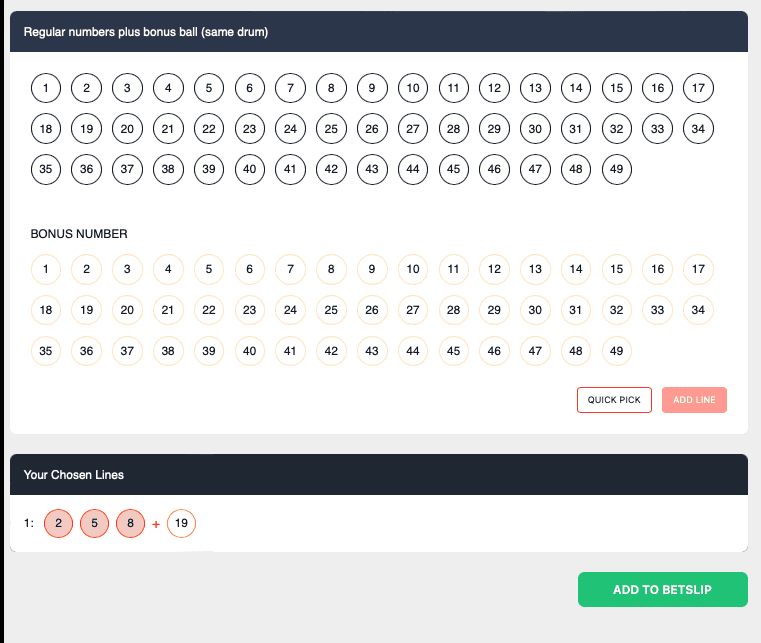Image resolution: width=761 pixels, height=643 pixels.
Task: Pick regular number 23 in top grid
Action: coord(250,129)
